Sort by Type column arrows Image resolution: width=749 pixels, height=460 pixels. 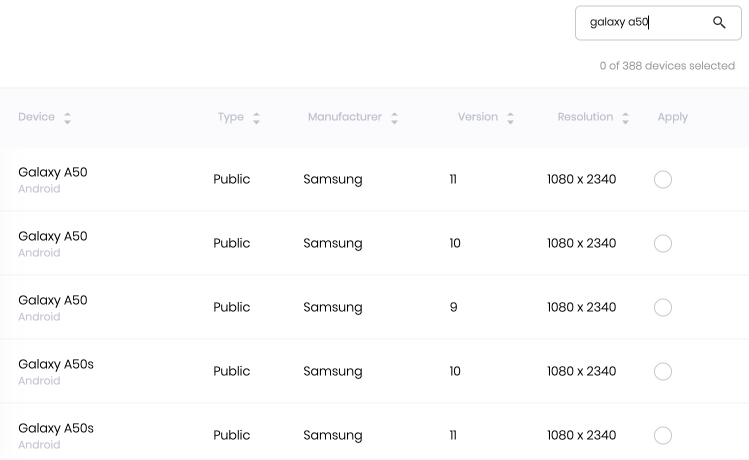(x=257, y=118)
